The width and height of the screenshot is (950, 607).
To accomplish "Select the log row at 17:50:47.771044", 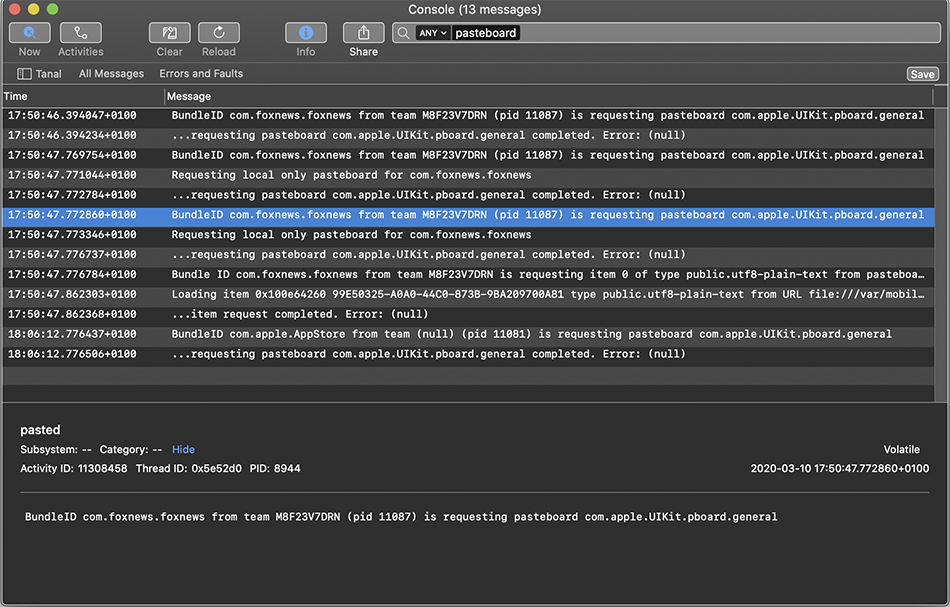I will pyautogui.click(x=468, y=175).
